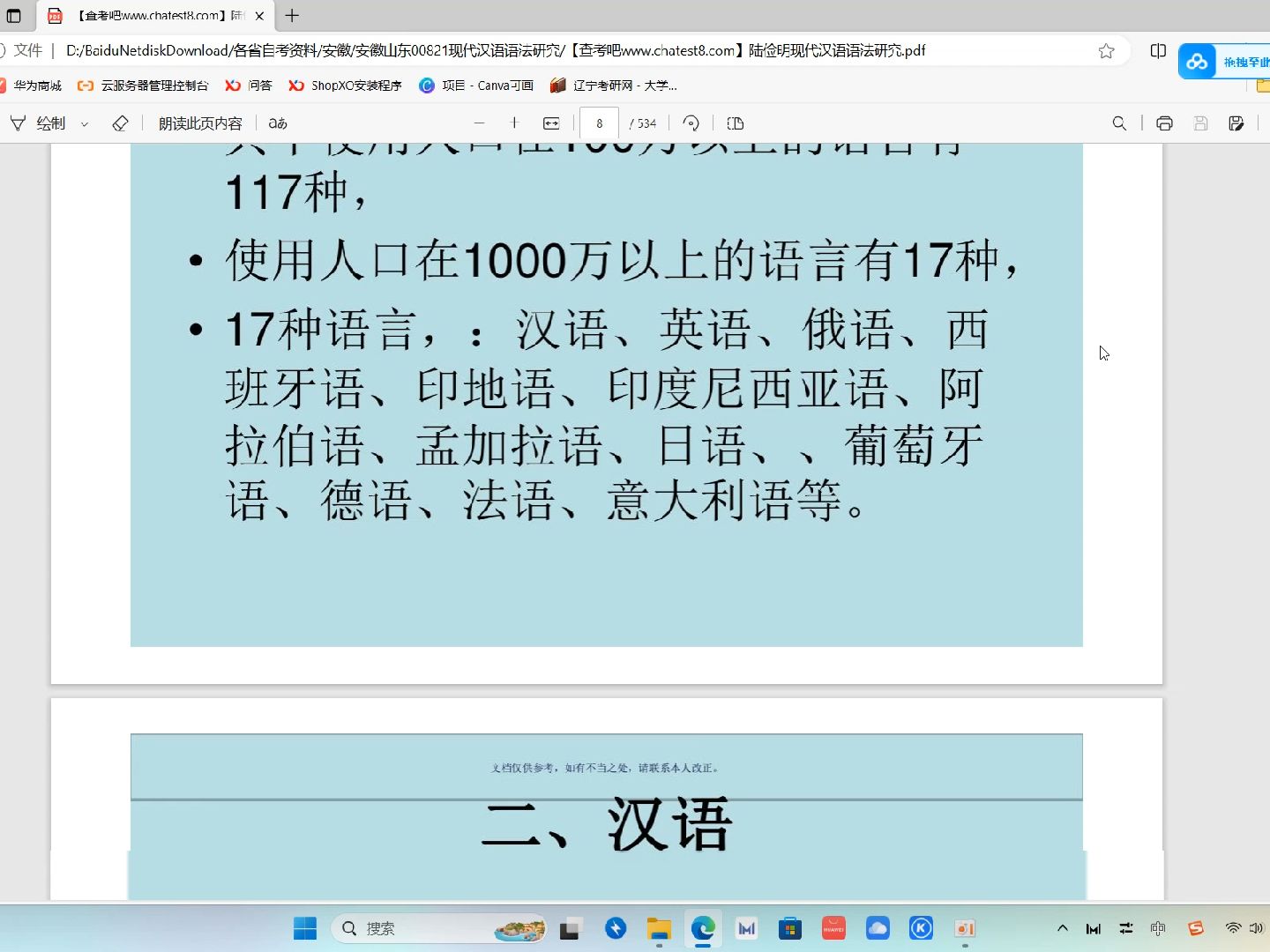This screenshot has width=1270, height=952.
Task: Switch to Microsoft Edge on taskbar
Action: click(x=703, y=928)
